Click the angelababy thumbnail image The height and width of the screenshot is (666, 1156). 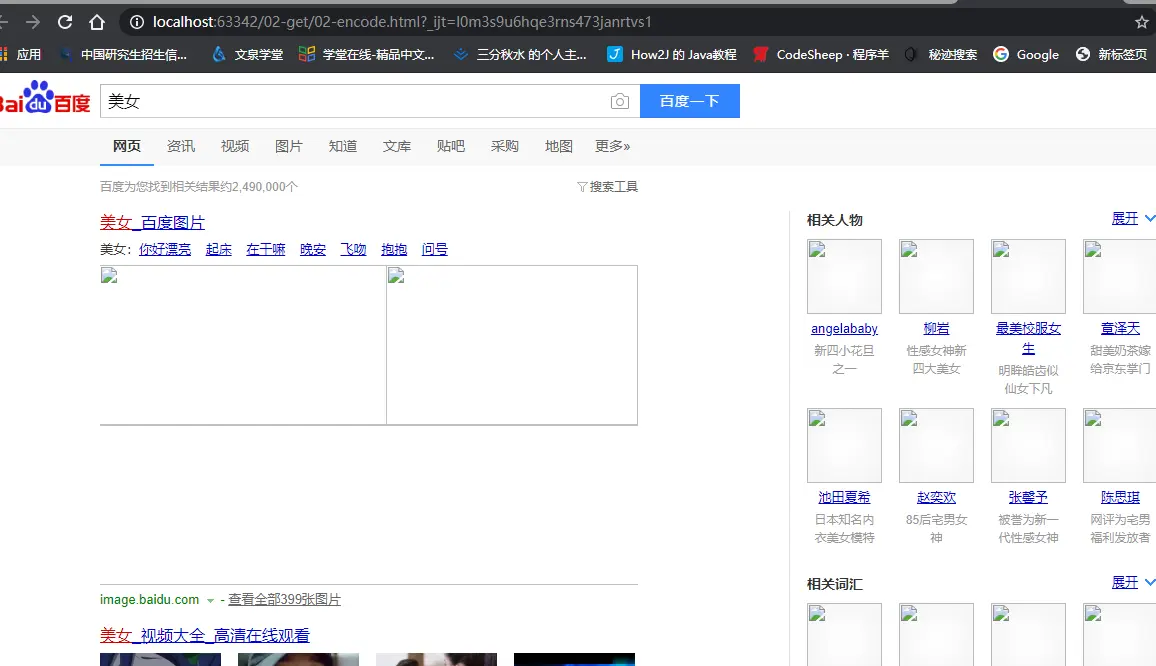(844, 277)
